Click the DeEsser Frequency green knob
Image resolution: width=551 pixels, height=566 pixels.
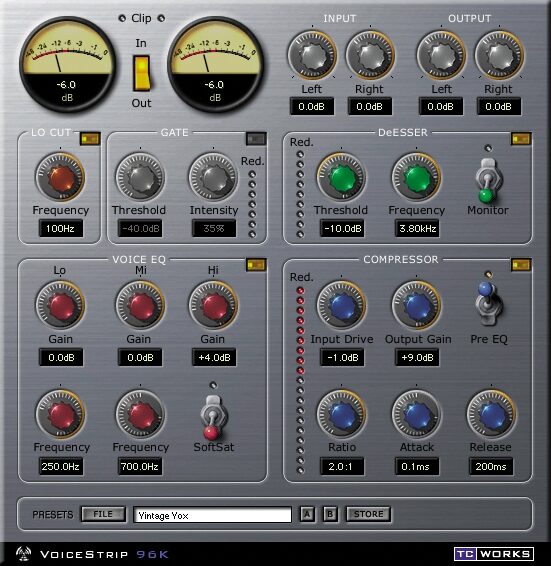416,177
